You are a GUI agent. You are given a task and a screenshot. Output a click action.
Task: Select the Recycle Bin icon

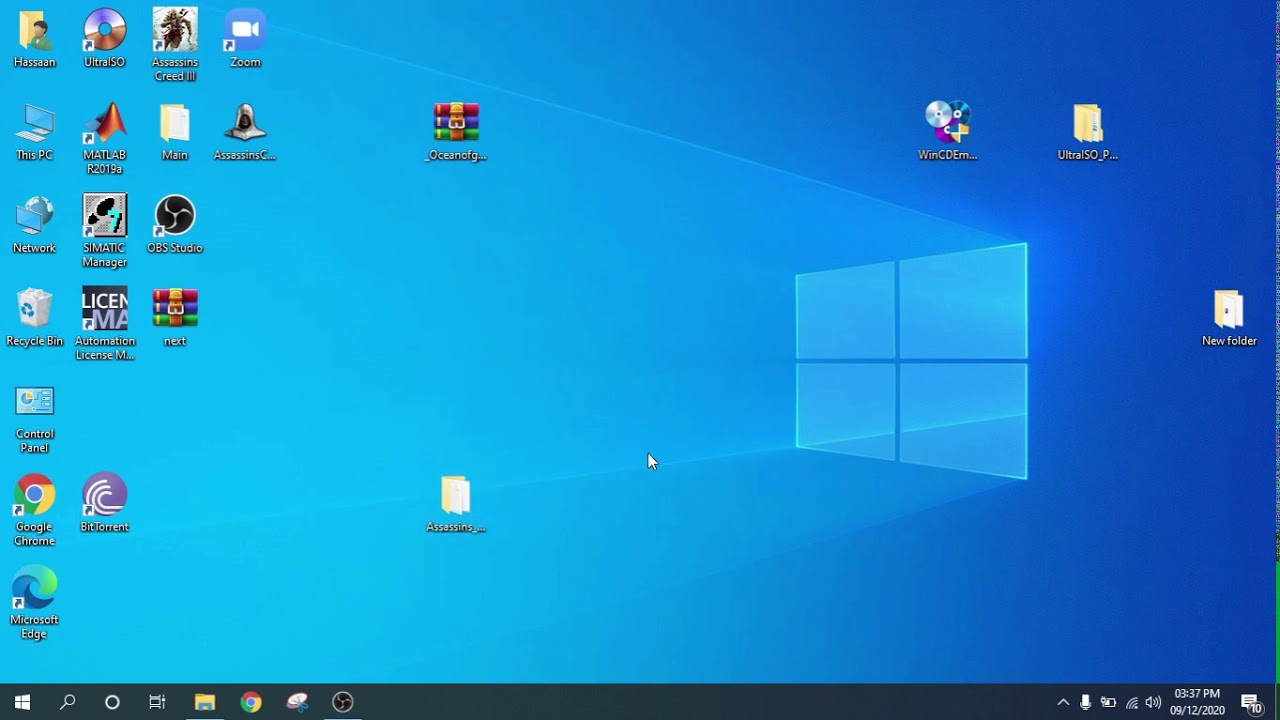tap(35, 318)
